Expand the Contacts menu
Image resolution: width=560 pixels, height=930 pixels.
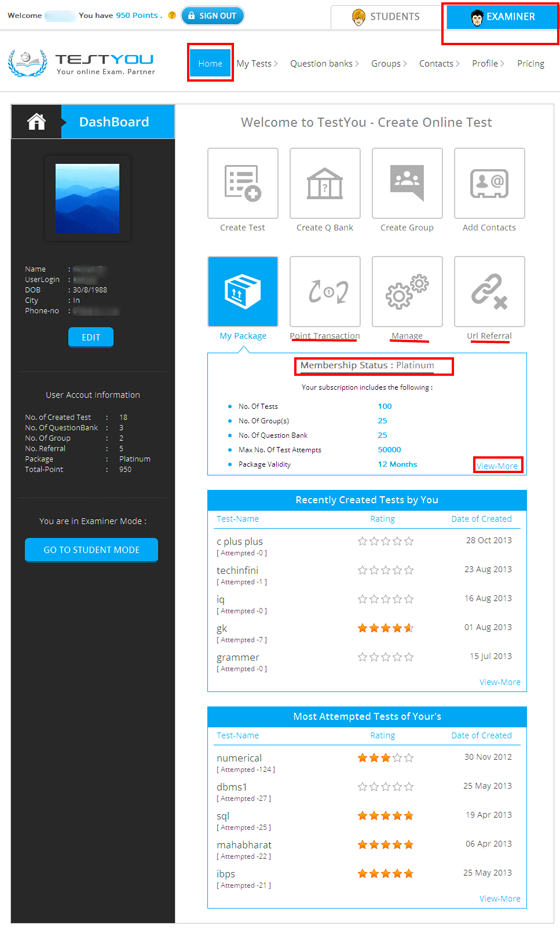(439, 63)
